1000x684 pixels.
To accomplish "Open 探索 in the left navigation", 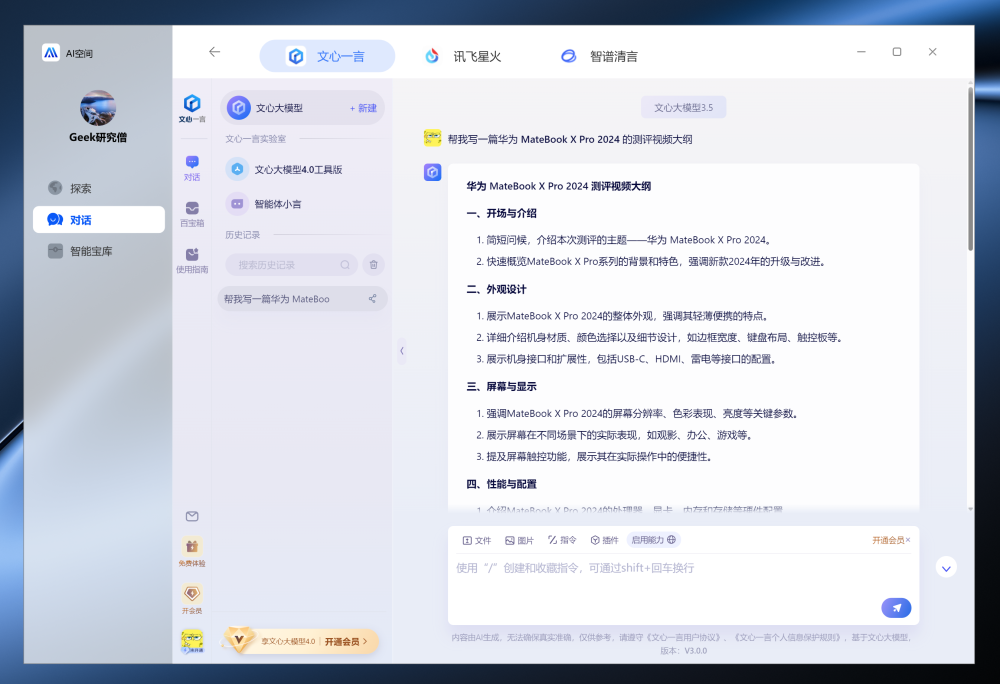I will (98, 188).
